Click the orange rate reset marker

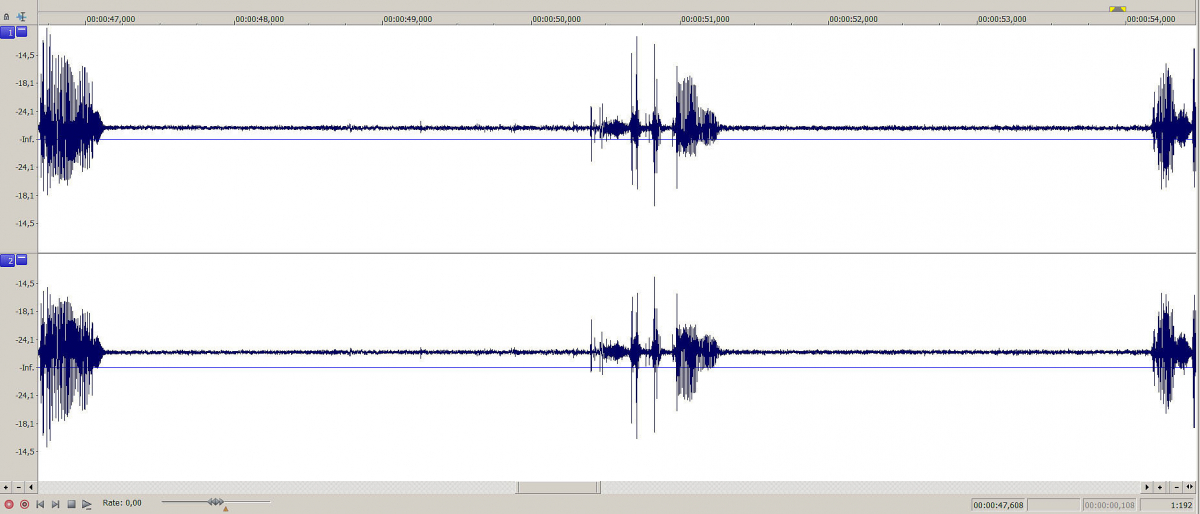click(x=226, y=509)
